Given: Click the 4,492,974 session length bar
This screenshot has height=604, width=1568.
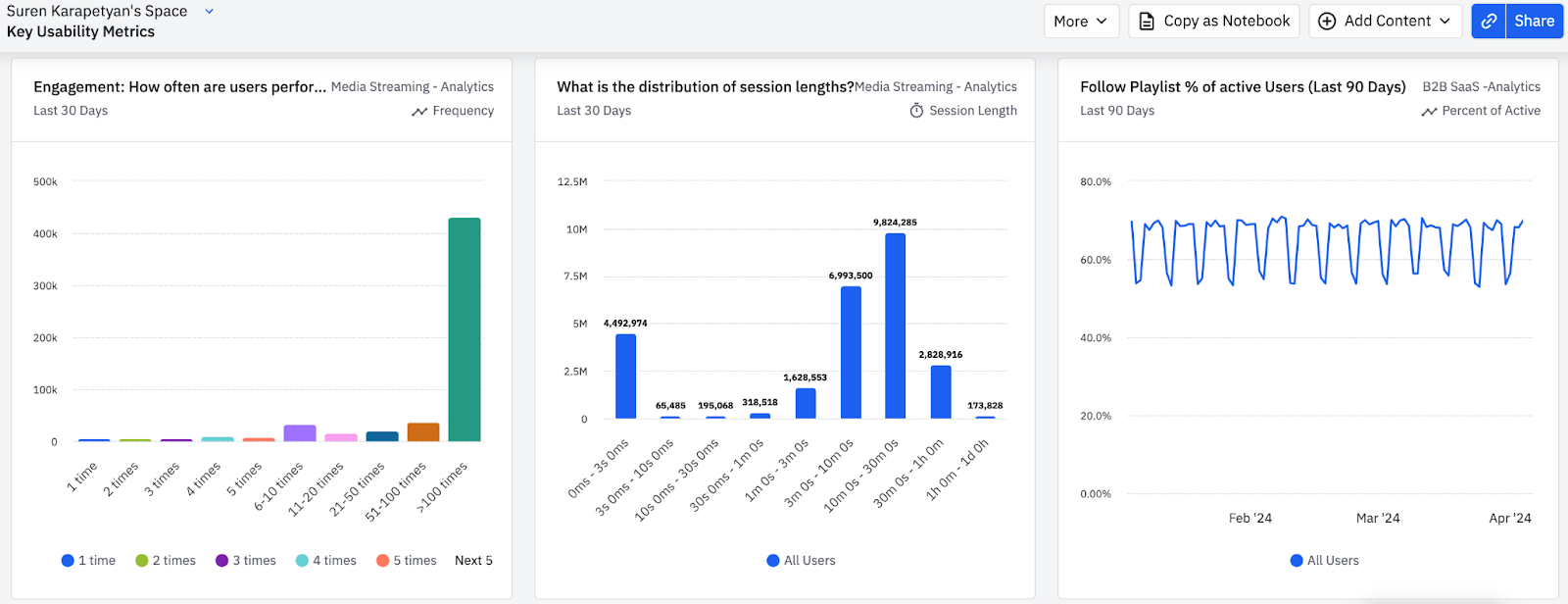Looking at the screenshot, I should point(625,377).
